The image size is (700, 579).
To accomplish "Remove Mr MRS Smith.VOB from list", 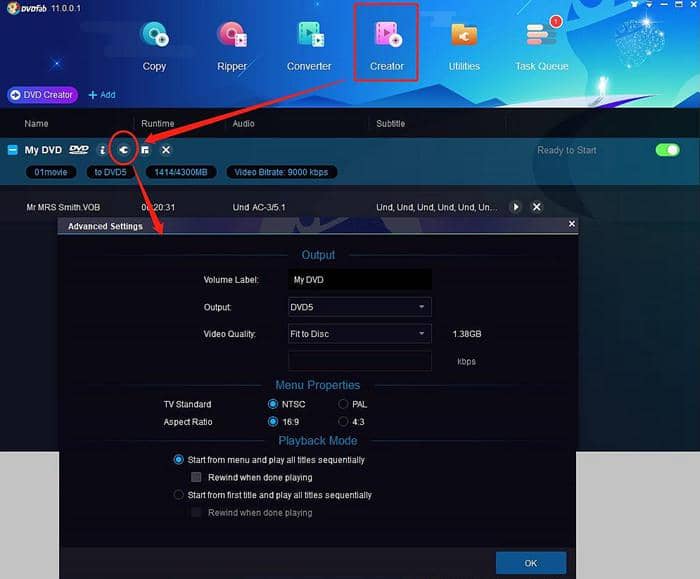I will (537, 207).
